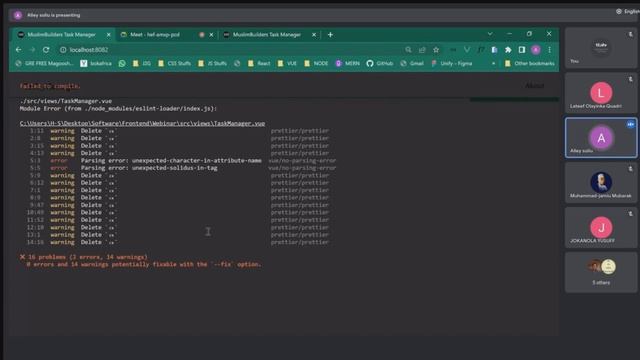Open the TaskManager.vue file path link
This screenshot has width=640, height=360.
(x=142, y=124)
